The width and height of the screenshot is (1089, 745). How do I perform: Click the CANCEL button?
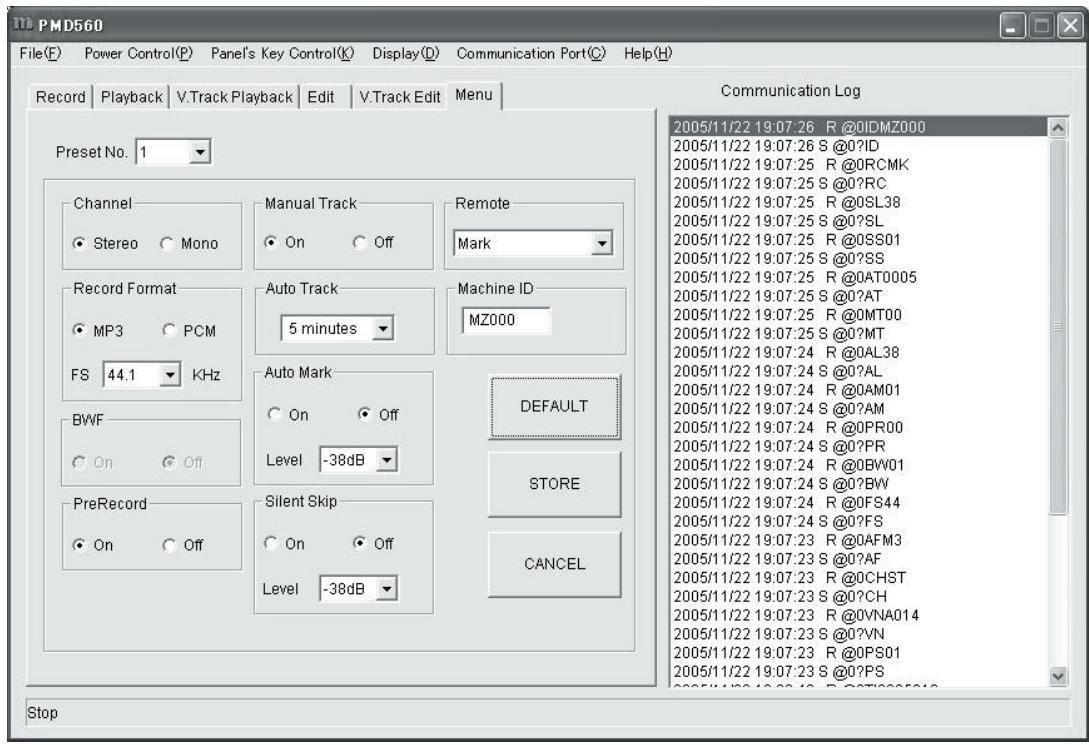(554, 564)
